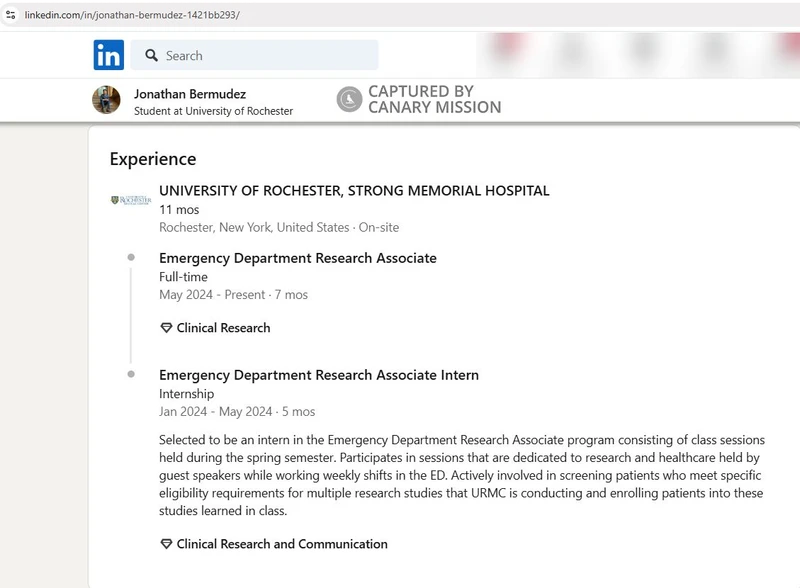Open site info icon in address bar
Screen dimensions: 800x588
10,15
